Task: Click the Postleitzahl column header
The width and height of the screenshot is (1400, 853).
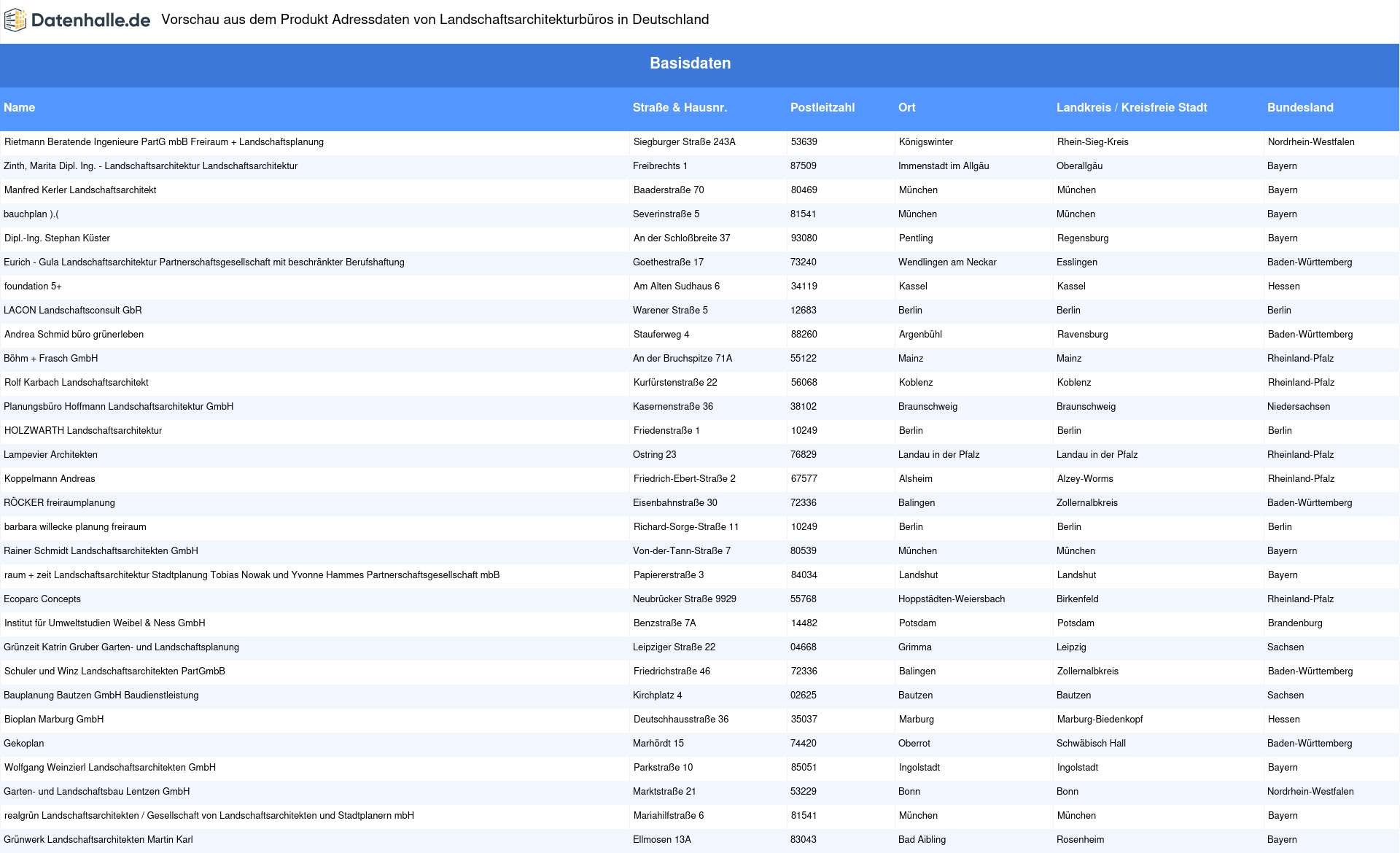Action: coord(822,107)
